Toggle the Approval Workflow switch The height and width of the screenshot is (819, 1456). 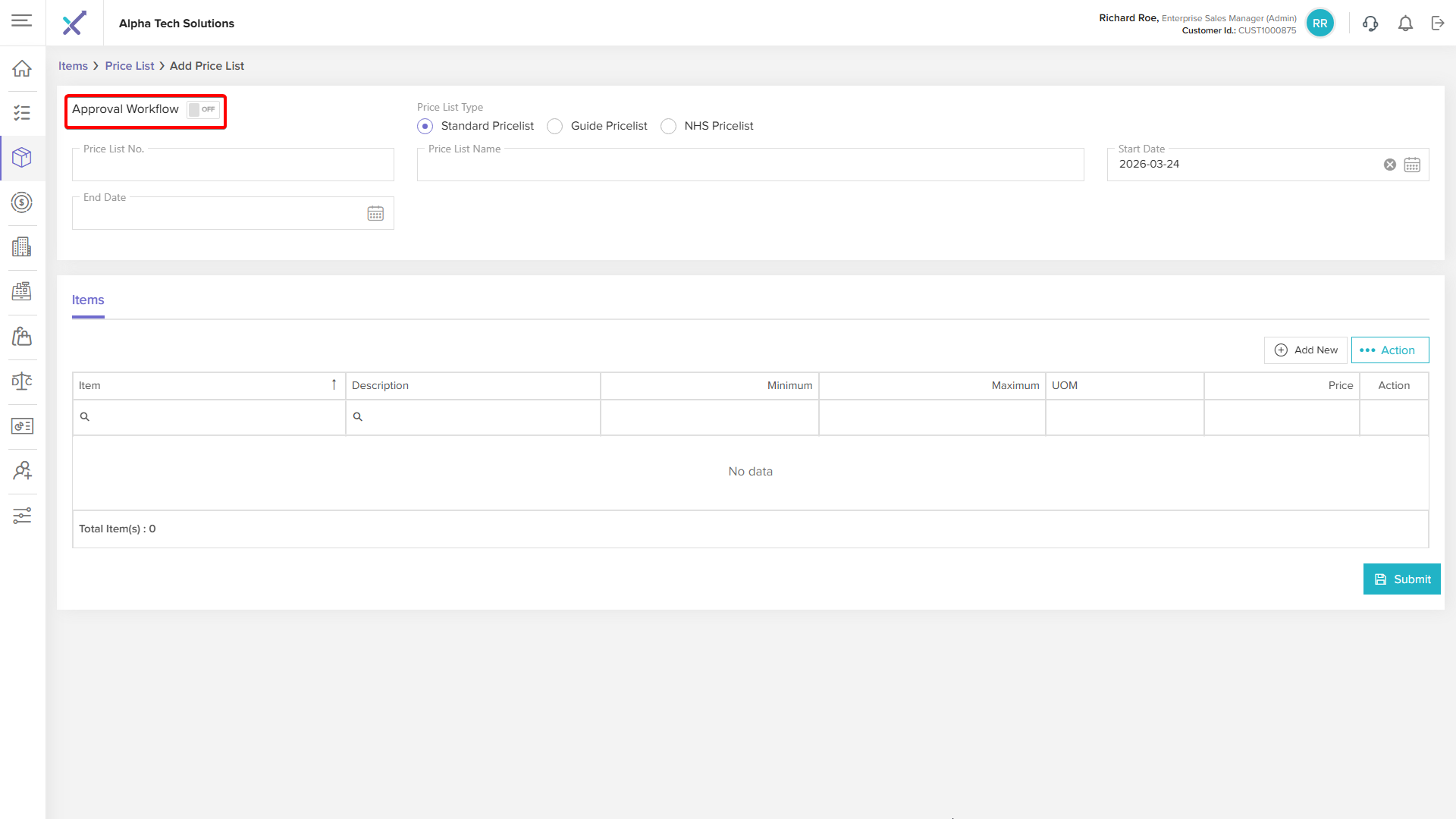(x=202, y=110)
